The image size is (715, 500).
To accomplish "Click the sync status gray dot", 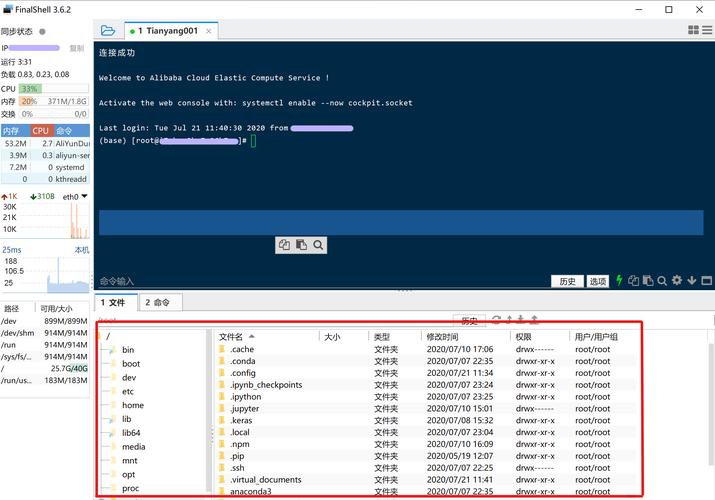I will point(42,31).
